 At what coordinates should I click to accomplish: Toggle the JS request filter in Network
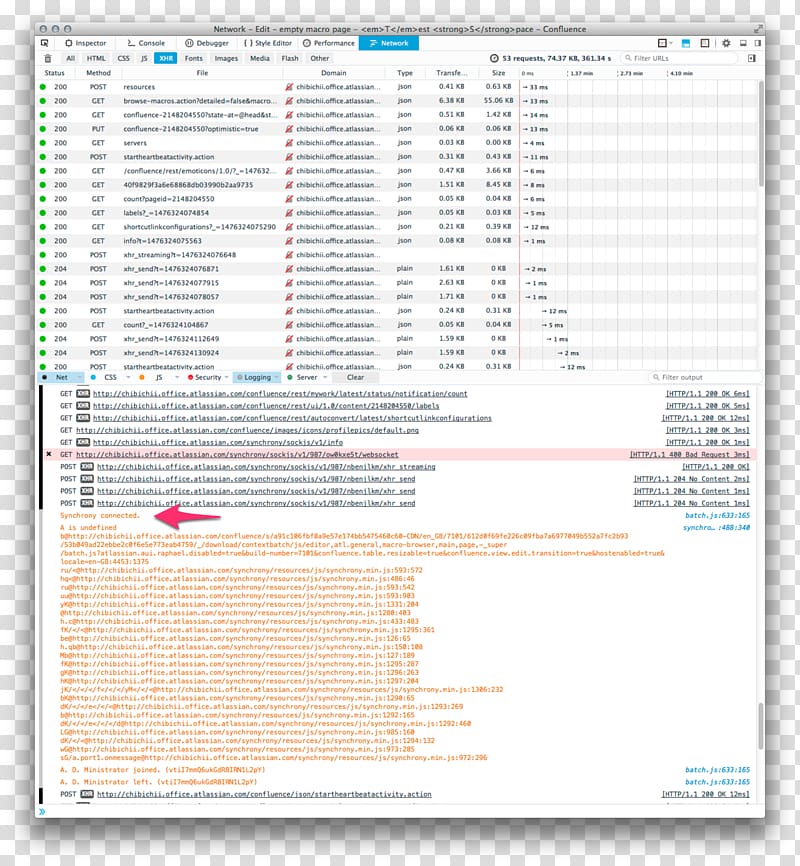point(144,58)
